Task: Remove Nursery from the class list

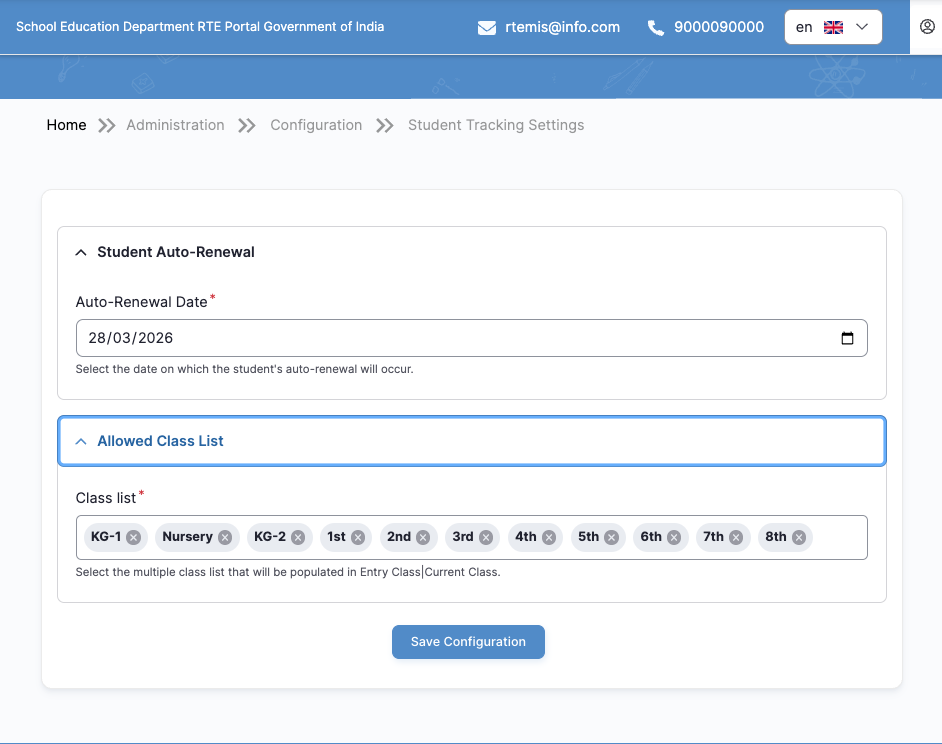Action: point(225,537)
